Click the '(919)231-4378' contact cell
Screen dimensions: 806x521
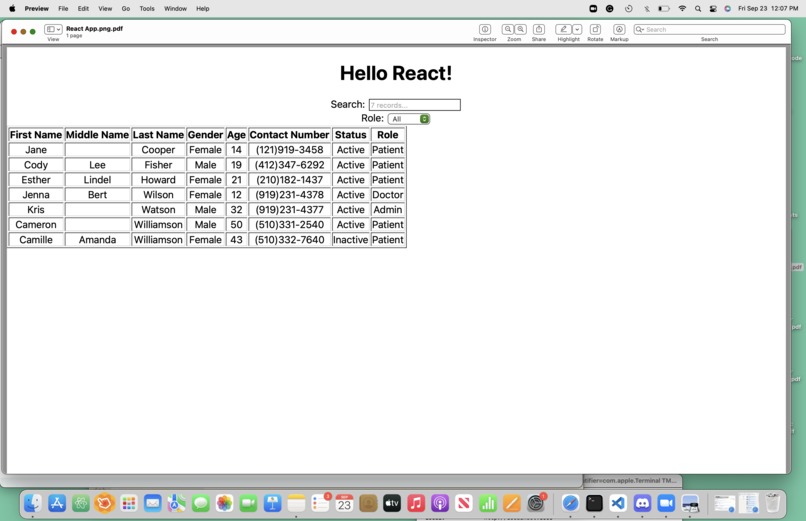289,195
